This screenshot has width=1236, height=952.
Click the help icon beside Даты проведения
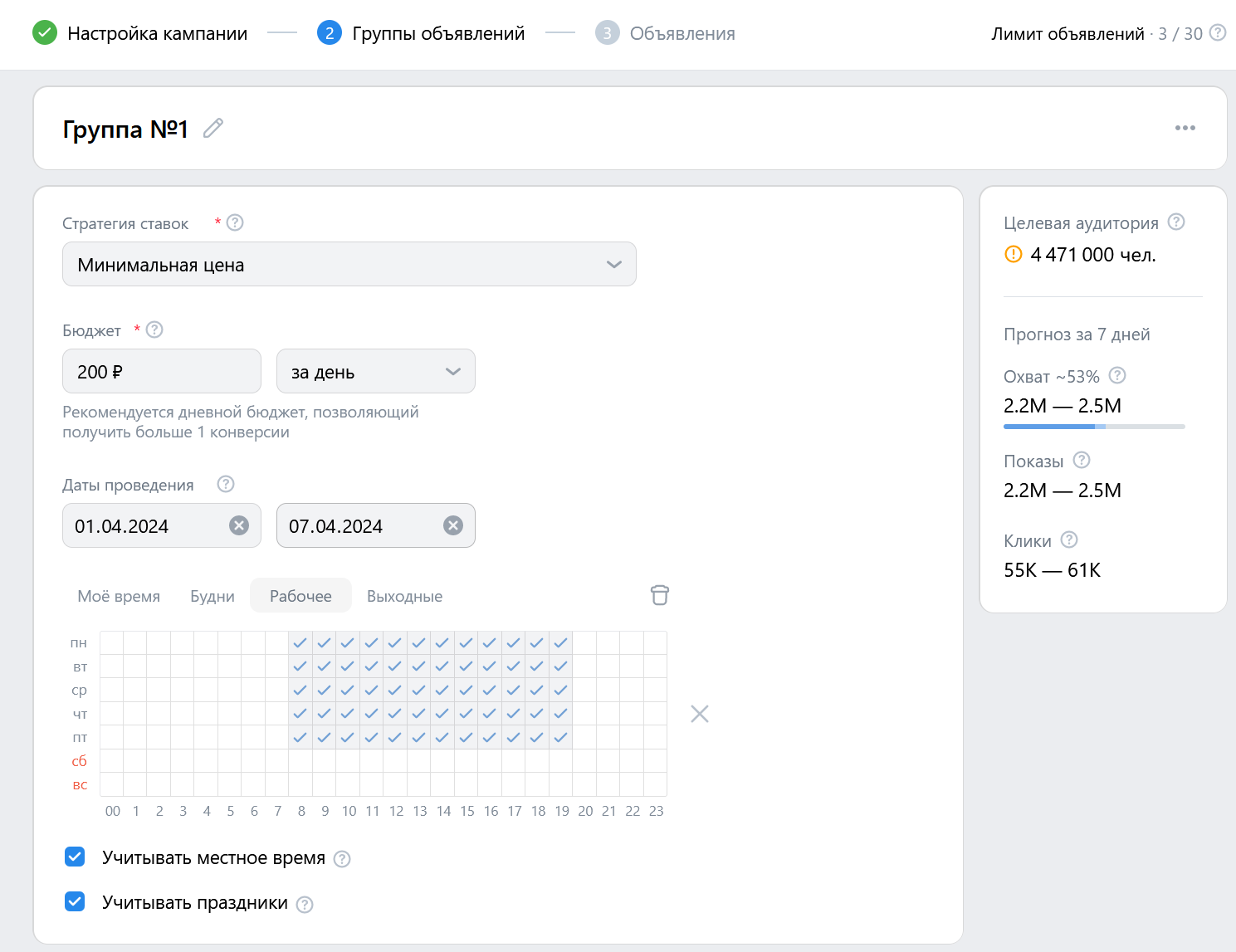(226, 484)
